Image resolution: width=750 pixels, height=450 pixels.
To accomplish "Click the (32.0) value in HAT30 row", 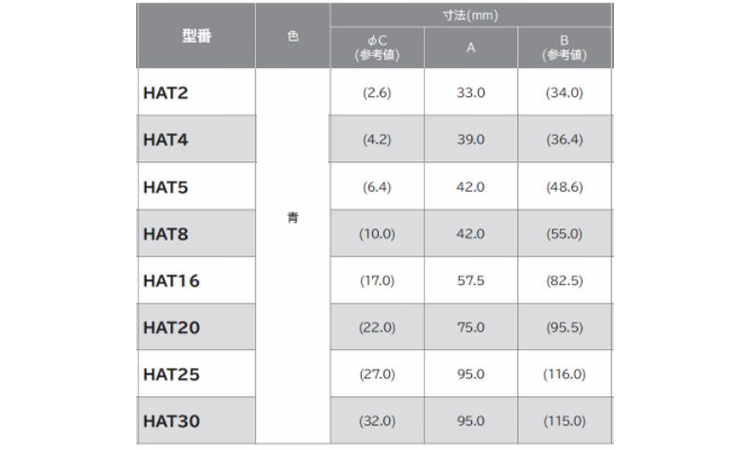I will click(x=378, y=422).
